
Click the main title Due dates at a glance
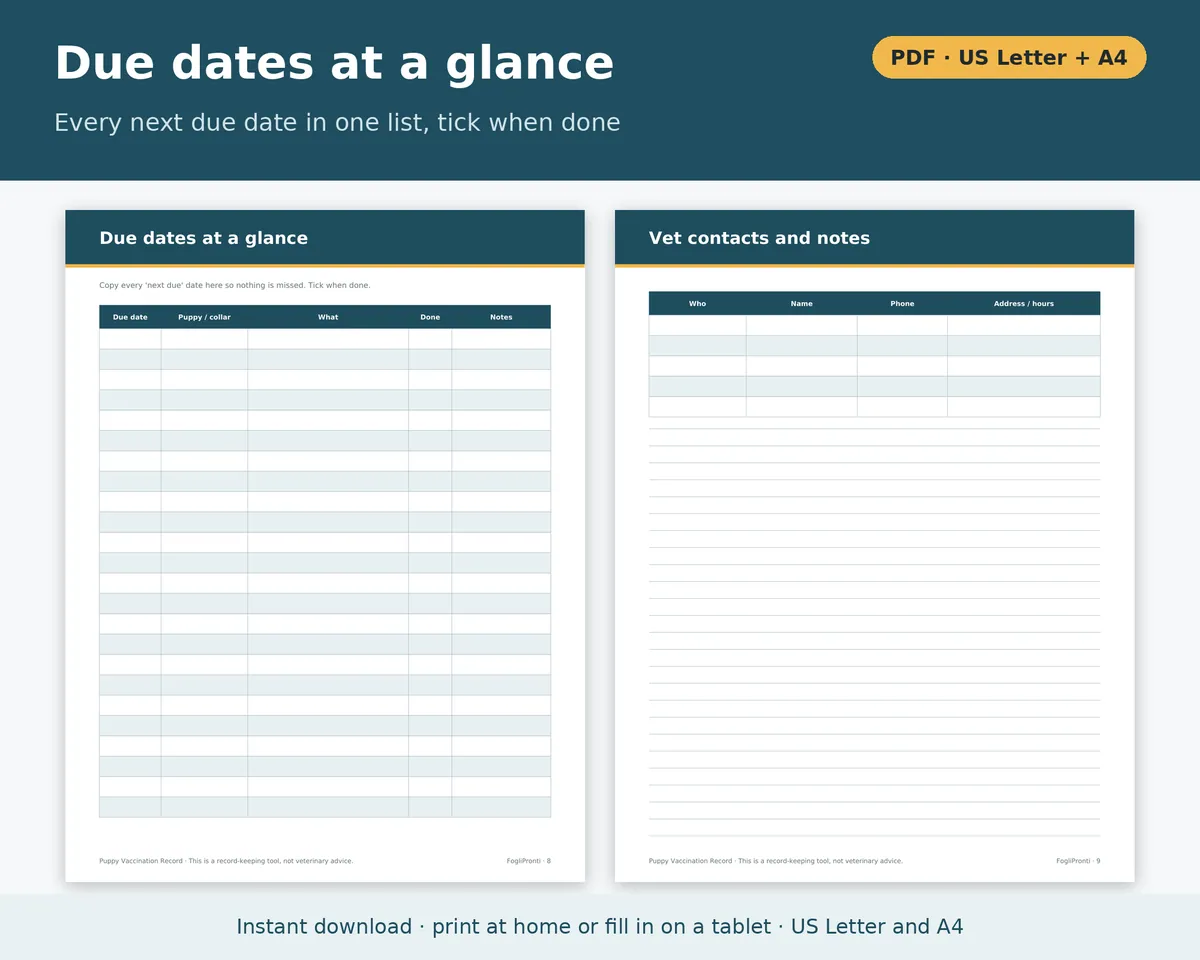click(x=334, y=63)
